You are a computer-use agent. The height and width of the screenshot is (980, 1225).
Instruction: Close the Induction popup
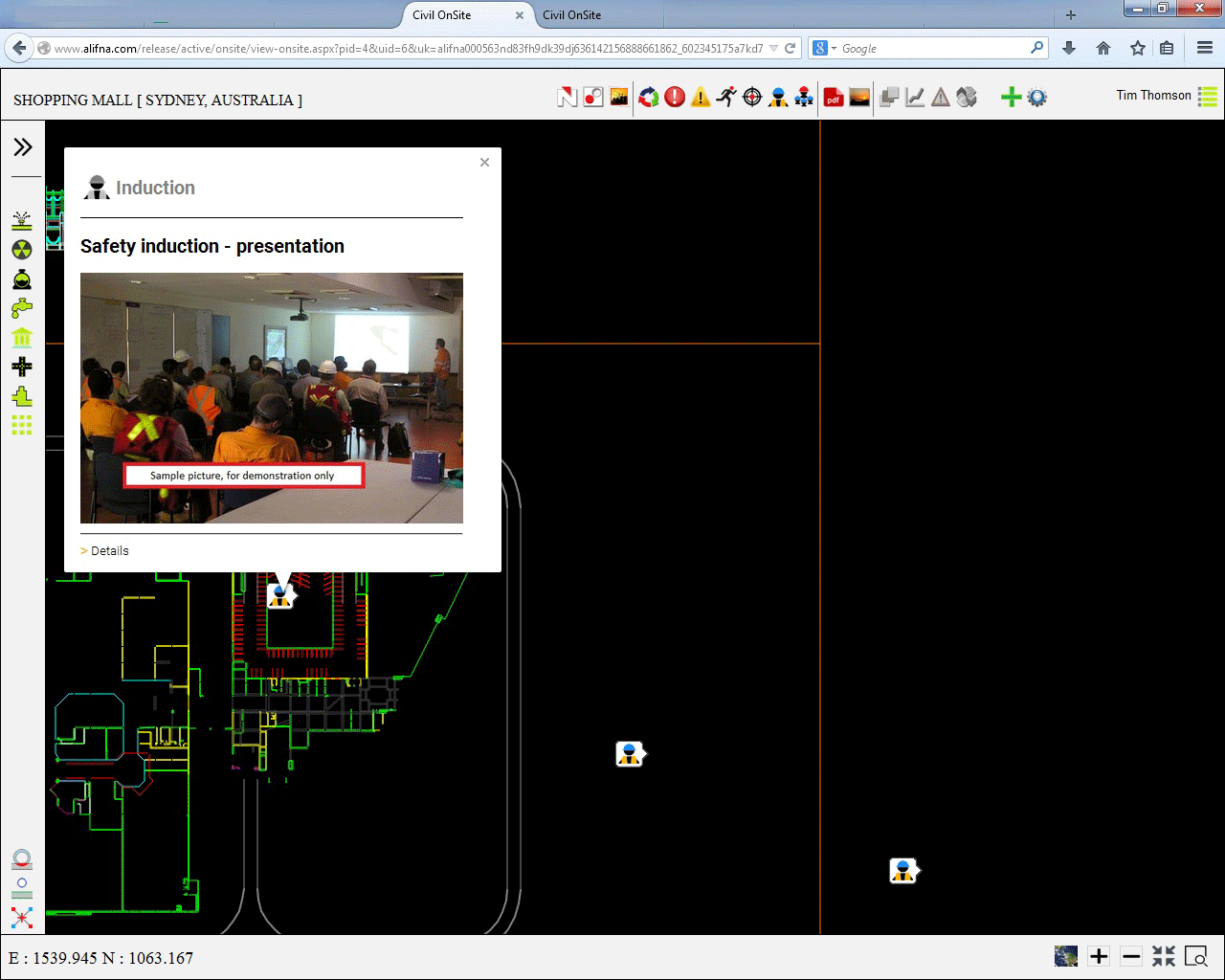coord(484,163)
